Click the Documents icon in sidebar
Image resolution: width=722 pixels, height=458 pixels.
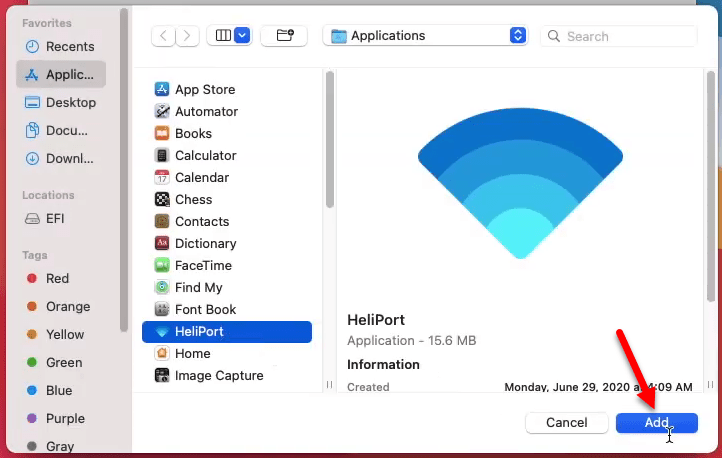coord(32,130)
